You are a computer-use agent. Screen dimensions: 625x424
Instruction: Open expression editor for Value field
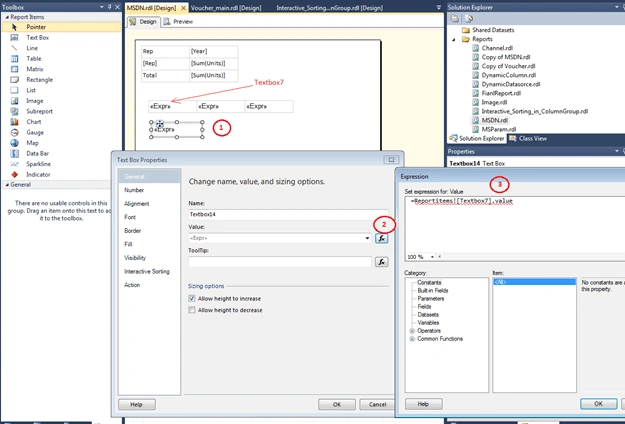coord(381,238)
